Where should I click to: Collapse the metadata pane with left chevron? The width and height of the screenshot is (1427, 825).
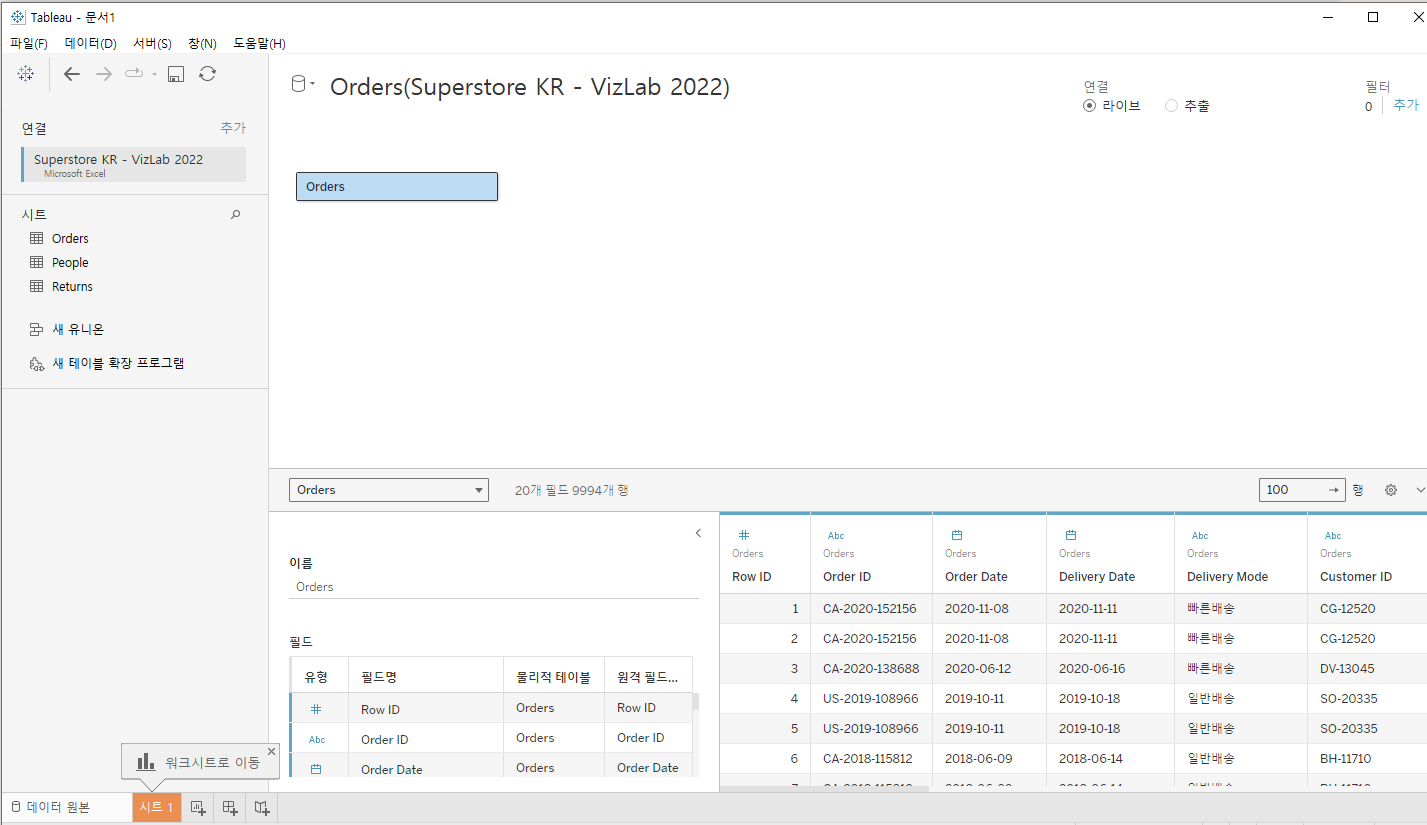(698, 534)
